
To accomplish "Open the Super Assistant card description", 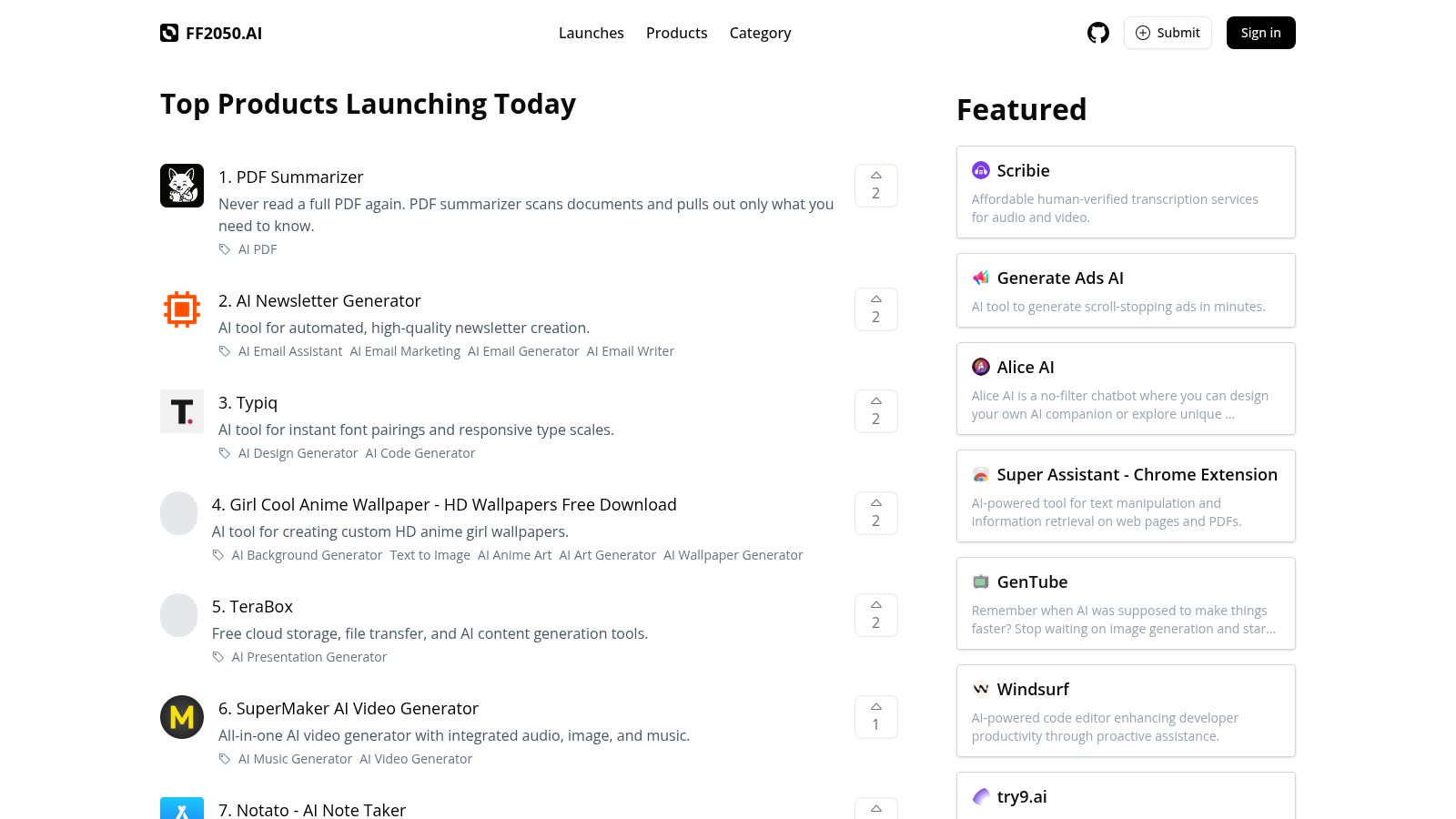I will (x=1107, y=512).
